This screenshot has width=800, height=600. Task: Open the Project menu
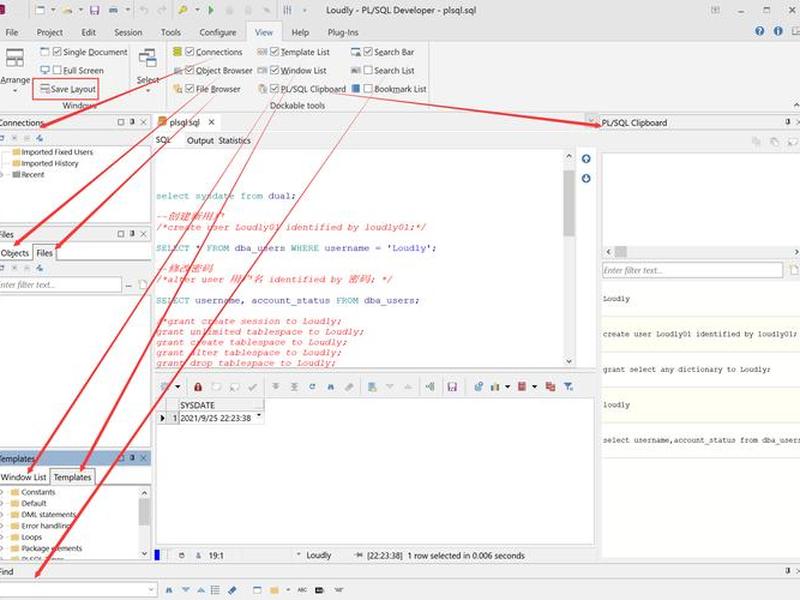[x=49, y=32]
